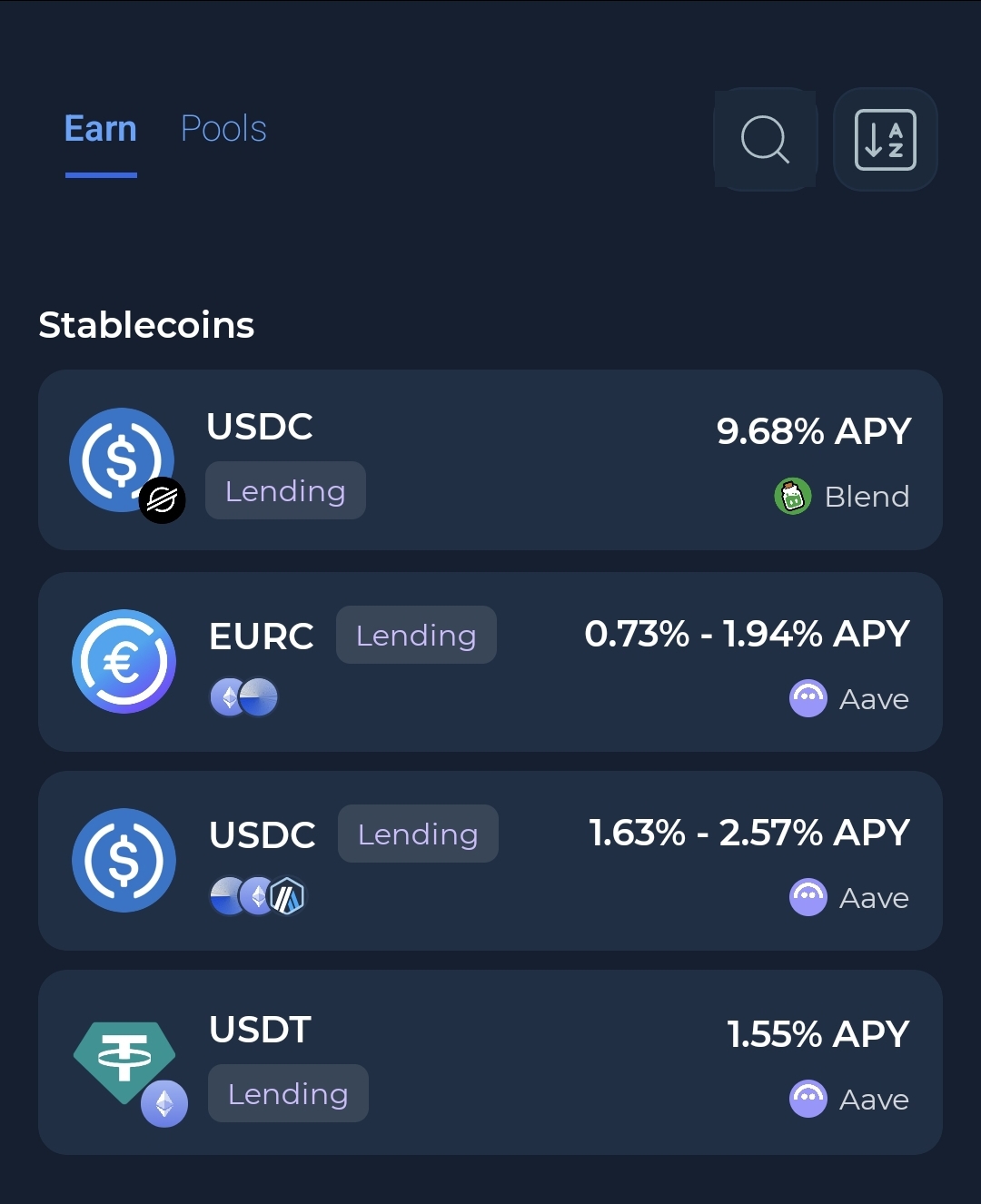This screenshot has height=1204, width=981.
Task: Select the Earn tab
Action: (x=101, y=129)
